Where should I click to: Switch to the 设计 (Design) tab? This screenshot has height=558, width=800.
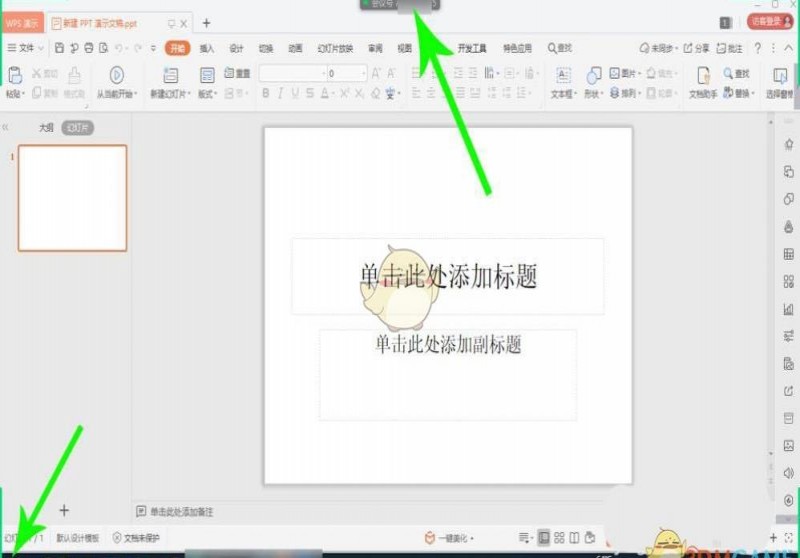click(236, 48)
